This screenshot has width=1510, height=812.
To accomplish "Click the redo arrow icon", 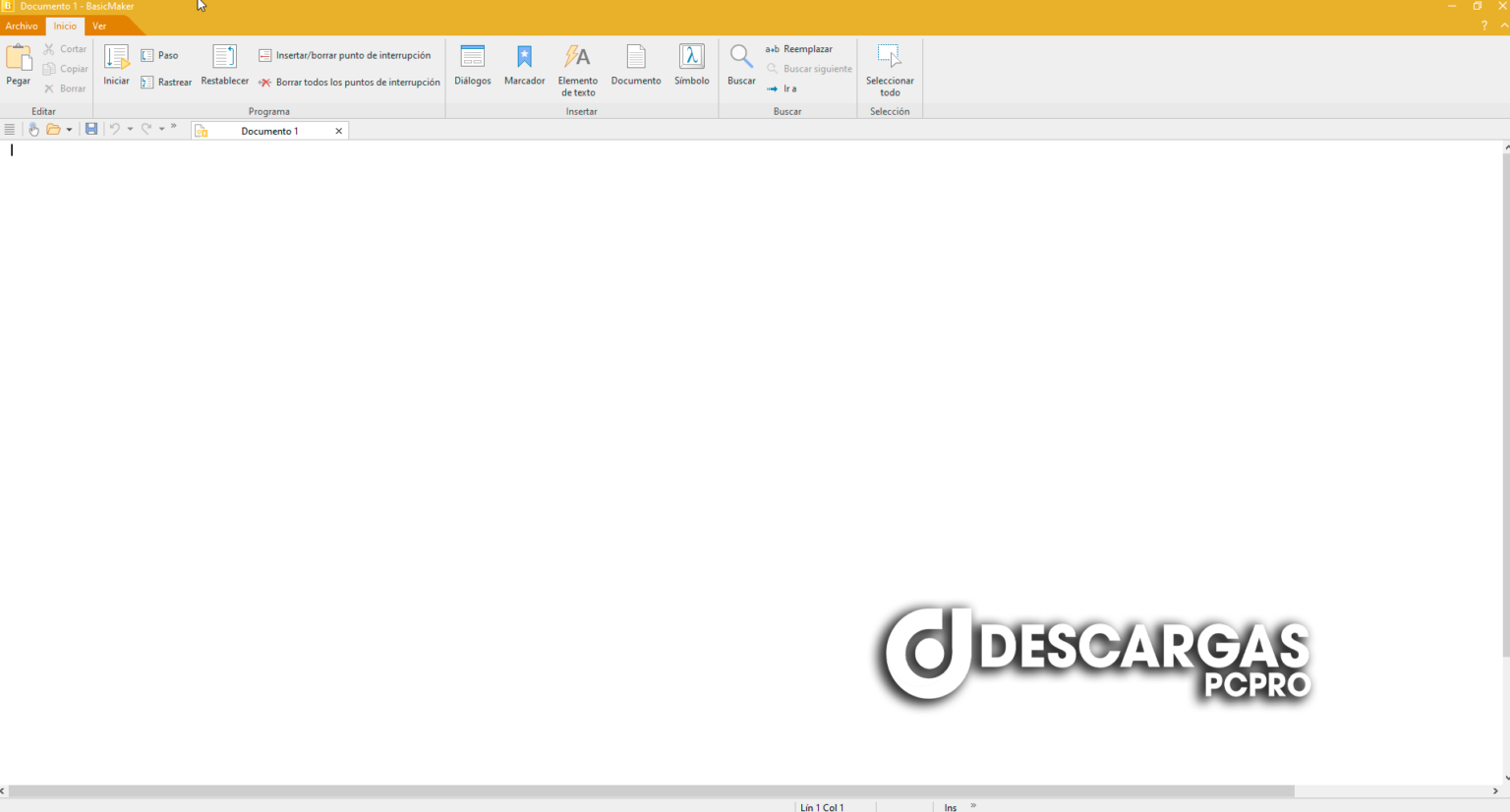I will point(146,130).
